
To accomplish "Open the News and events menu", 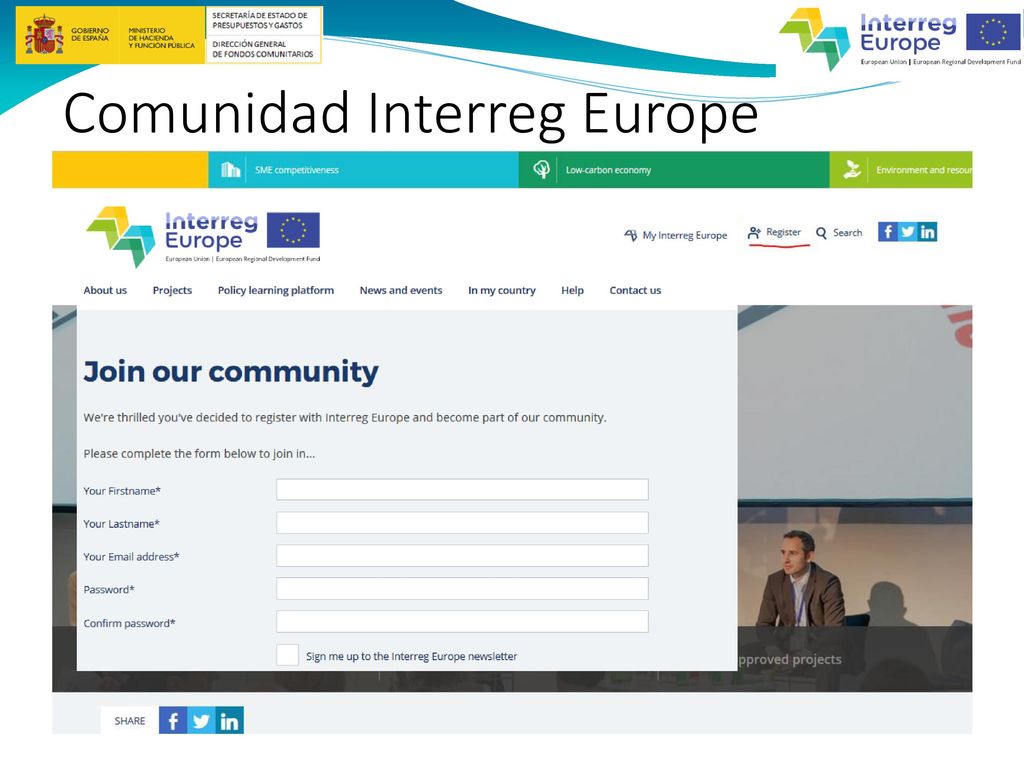I will coord(401,290).
